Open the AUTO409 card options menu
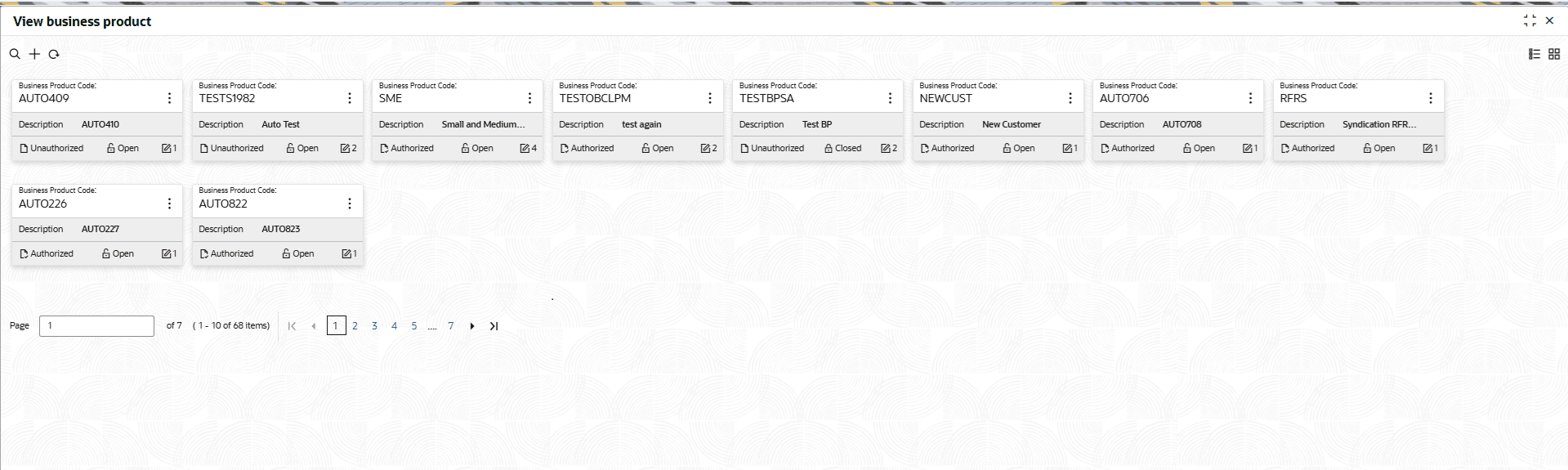This screenshot has width=1568, height=470. [x=169, y=98]
